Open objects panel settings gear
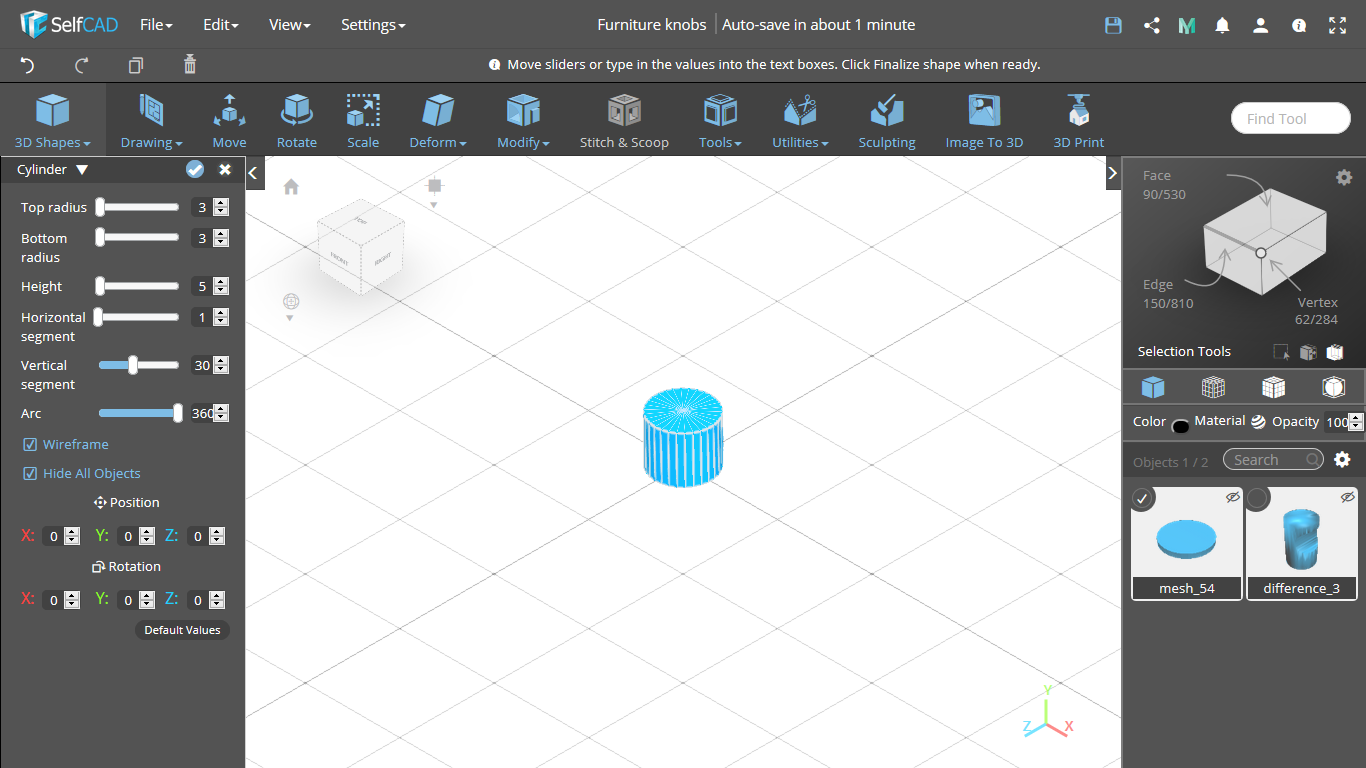1366x768 pixels. tap(1343, 460)
